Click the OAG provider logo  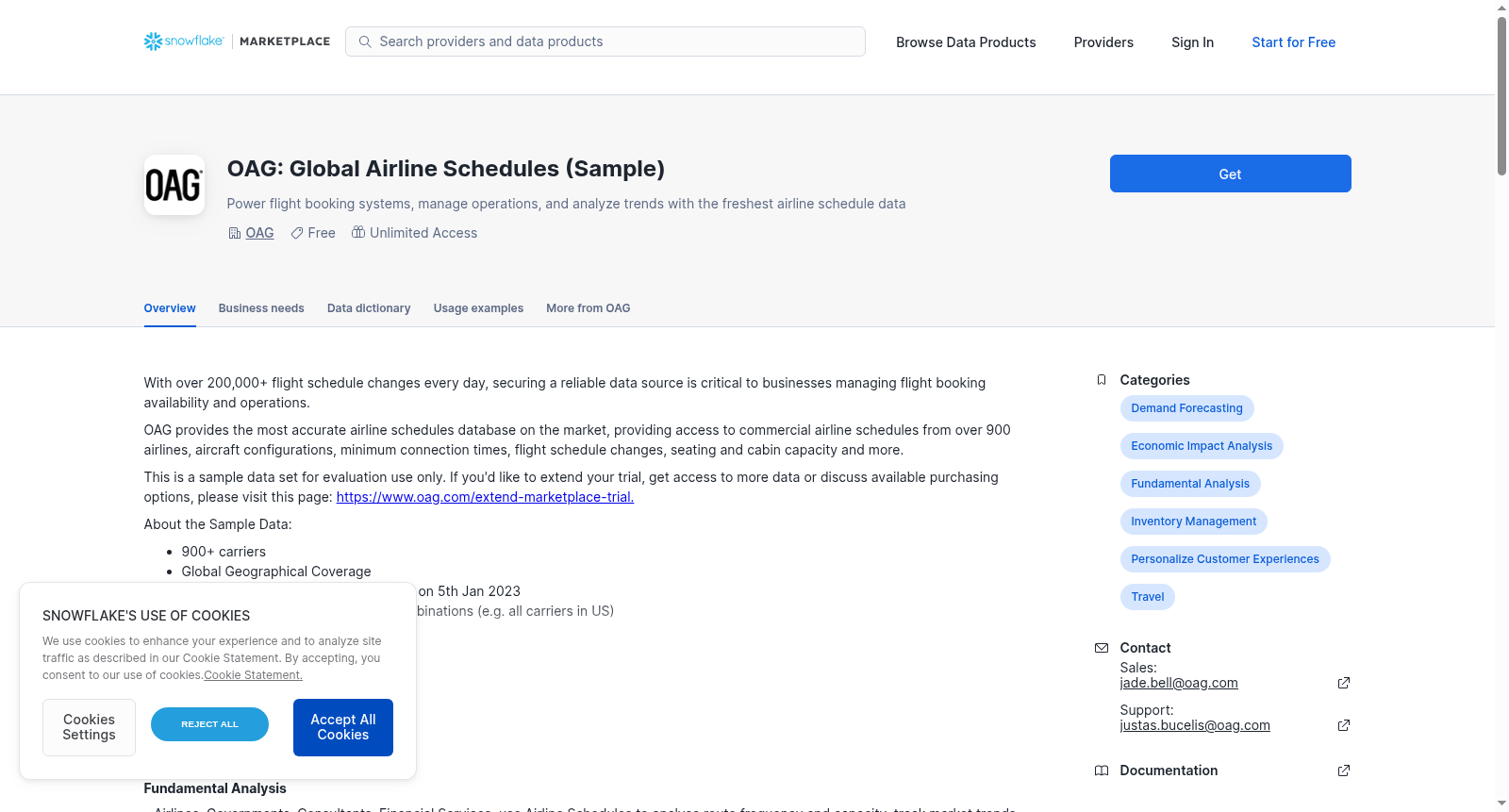click(x=174, y=185)
